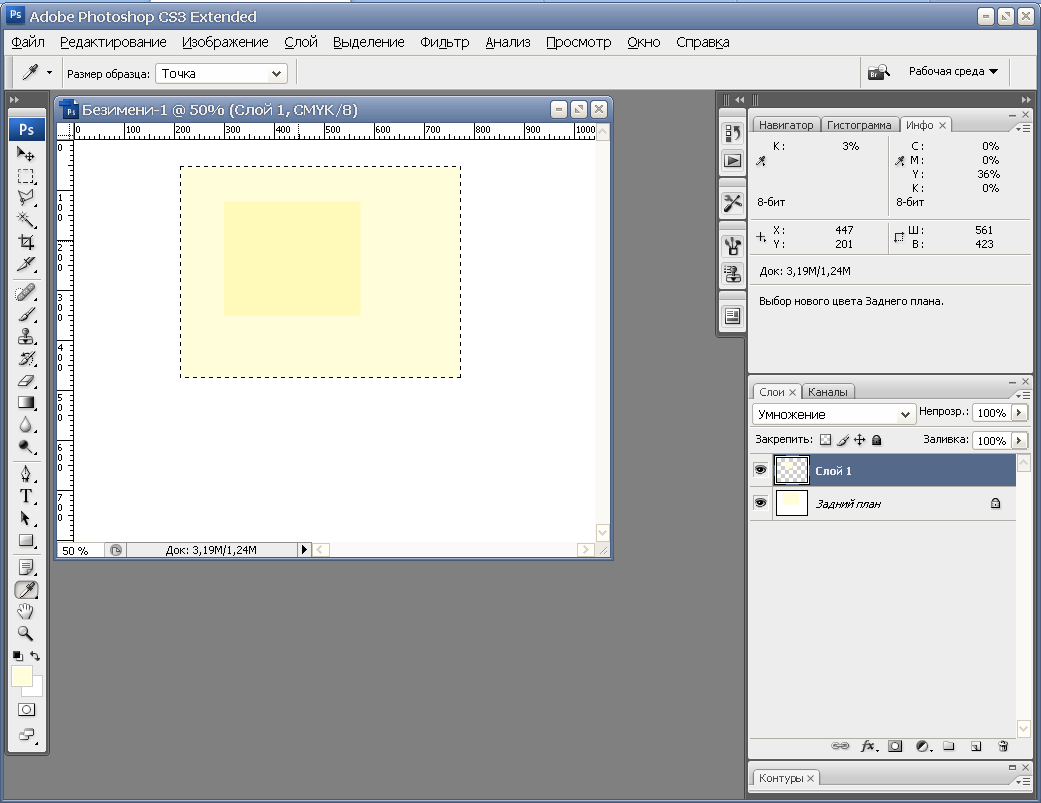Select the Crop tool
The image size is (1041, 803).
point(26,242)
